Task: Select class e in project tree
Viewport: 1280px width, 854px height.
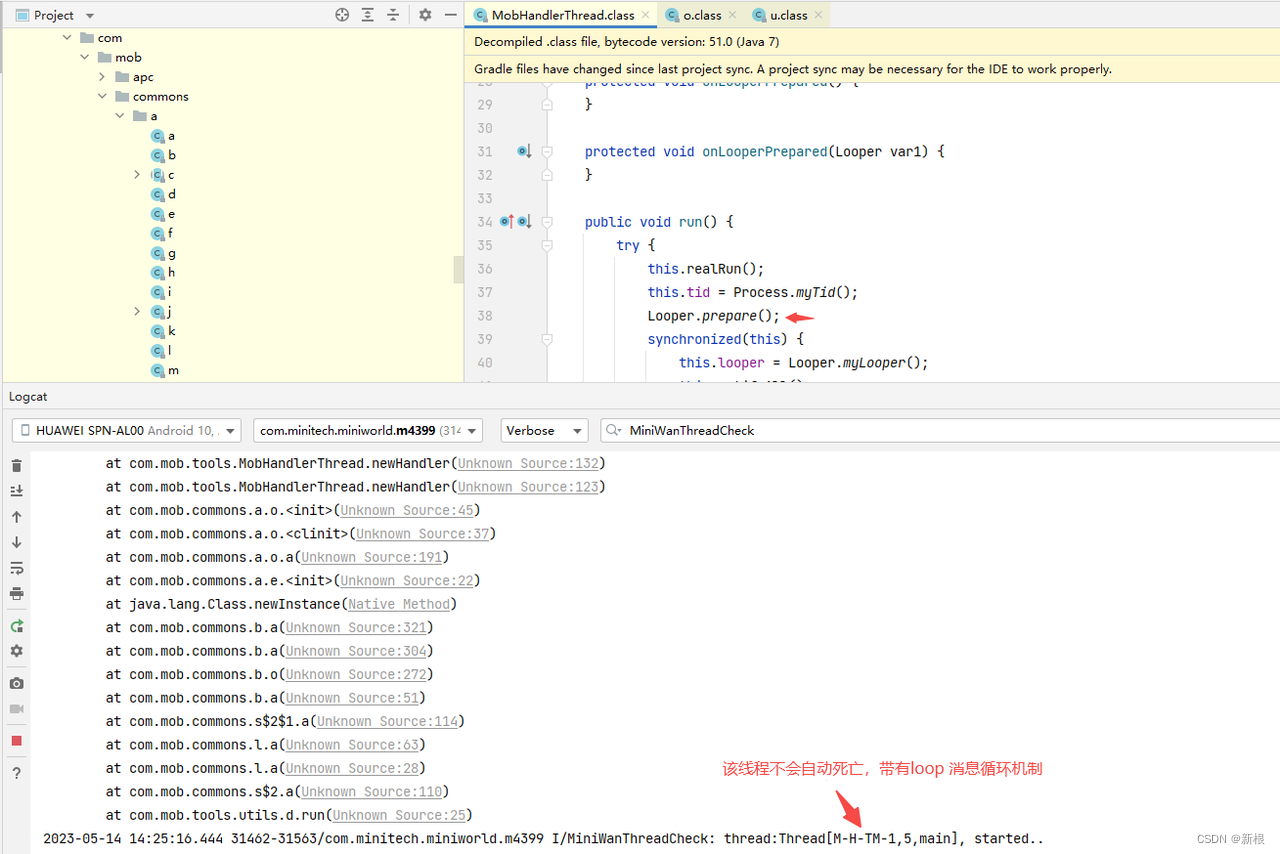Action: coord(163,214)
